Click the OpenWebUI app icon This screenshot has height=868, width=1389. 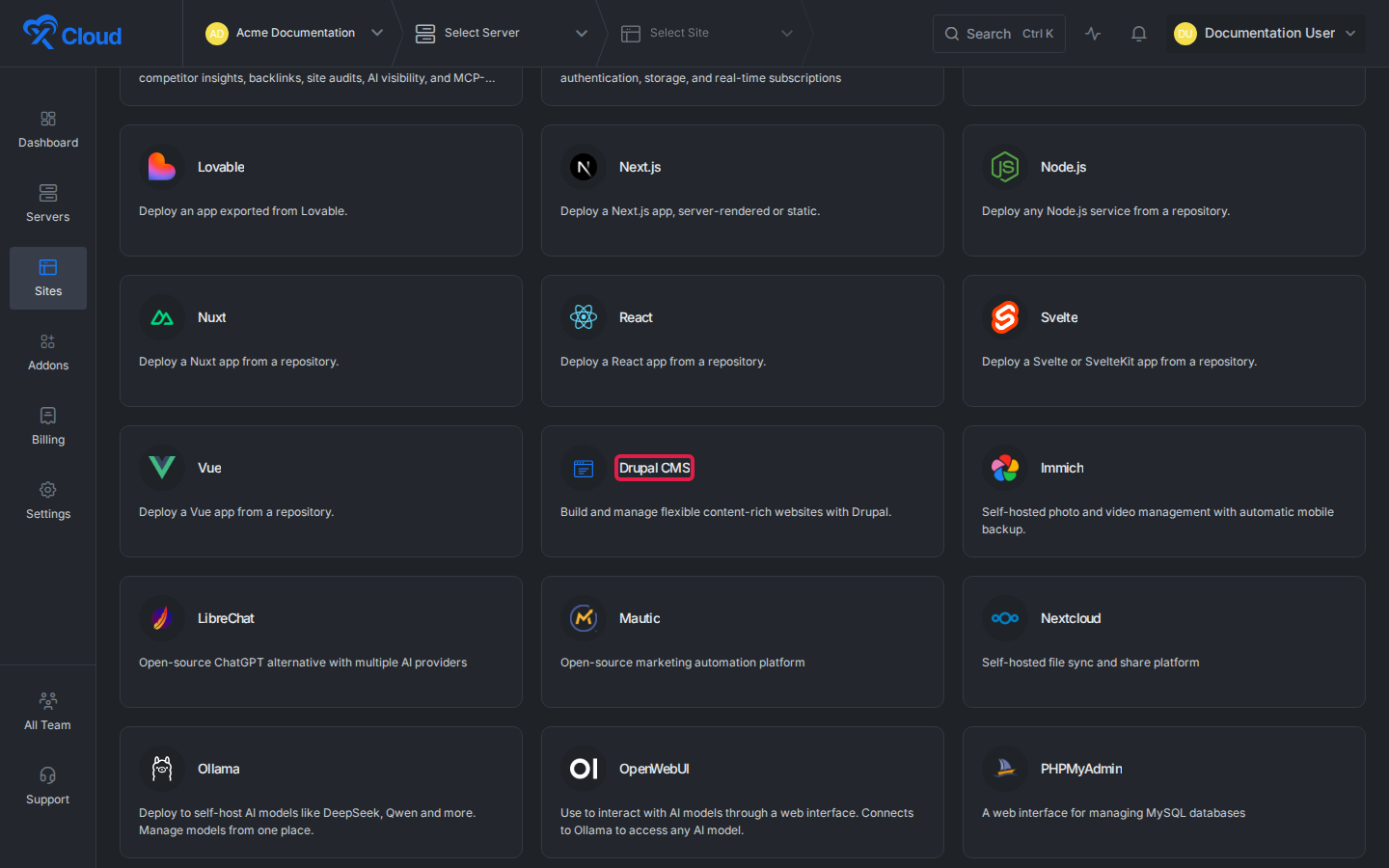tap(584, 769)
